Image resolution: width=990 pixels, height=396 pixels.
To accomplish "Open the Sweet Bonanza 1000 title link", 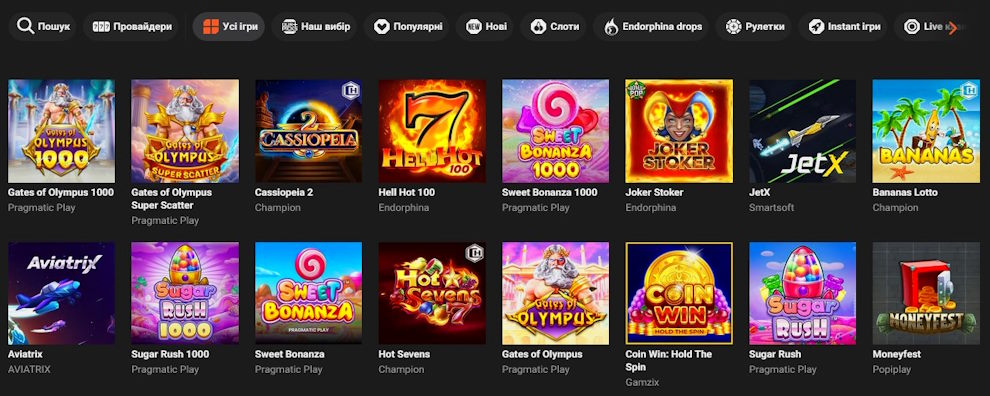I will coord(549,192).
